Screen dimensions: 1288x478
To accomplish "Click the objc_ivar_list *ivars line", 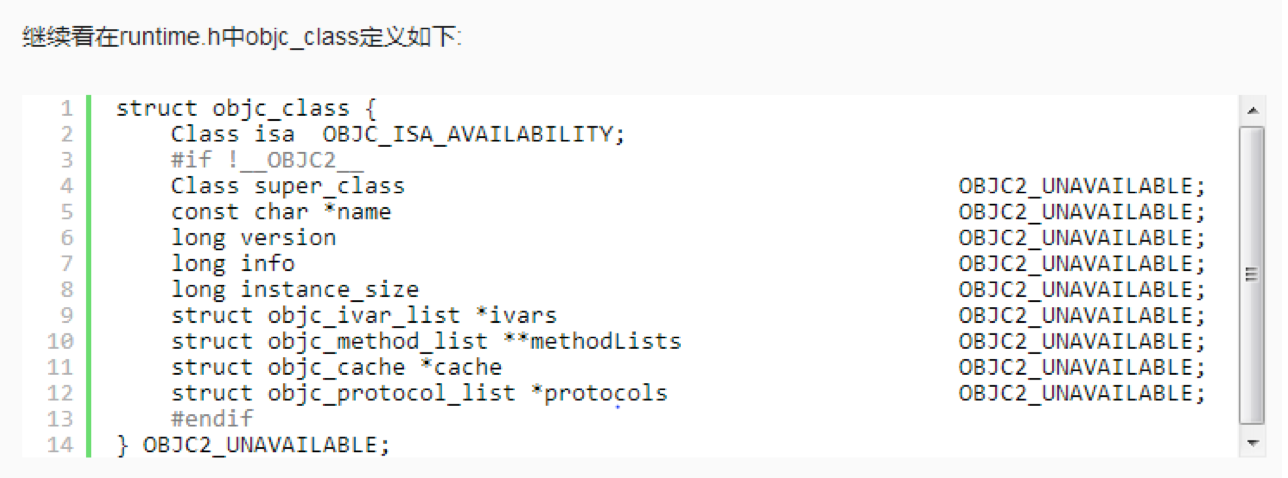I will coord(363,316).
